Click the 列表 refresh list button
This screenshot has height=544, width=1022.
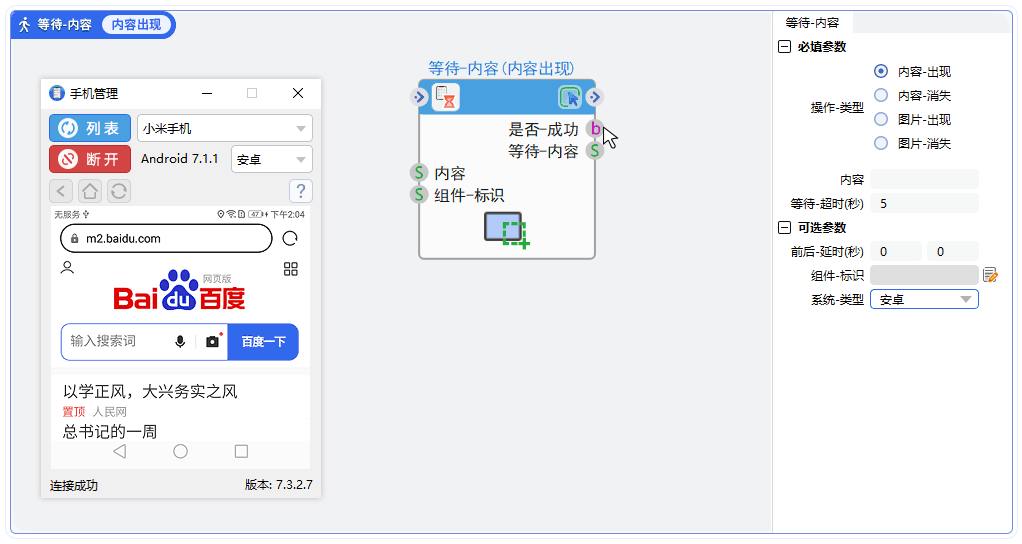pyautogui.click(x=90, y=128)
